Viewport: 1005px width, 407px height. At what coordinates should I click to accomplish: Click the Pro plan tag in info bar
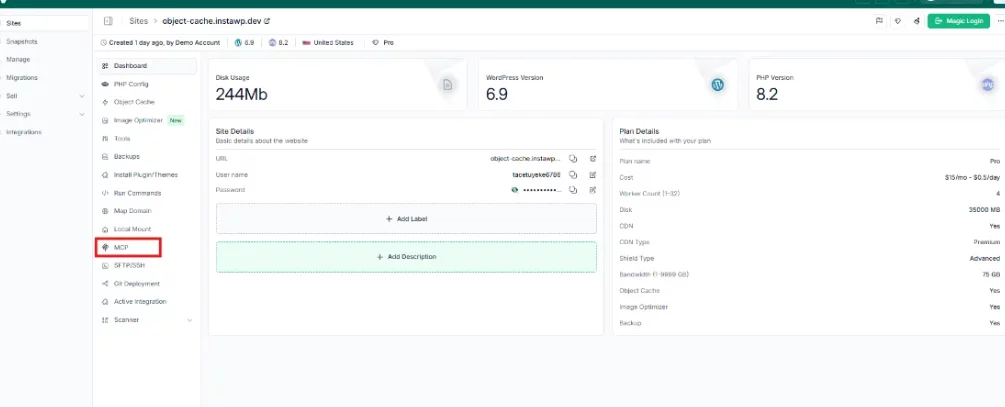click(x=383, y=42)
